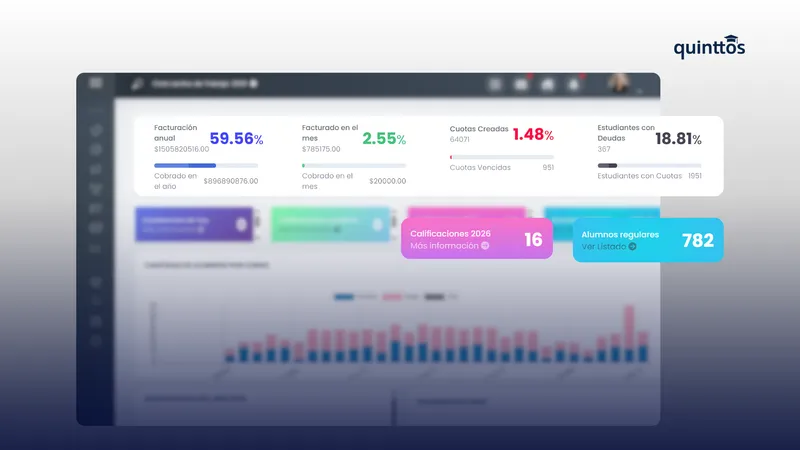Image resolution: width=800 pixels, height=450 pixels.
Task: Open Más información link on Calificaciones card
Action: tap(449, 246)
